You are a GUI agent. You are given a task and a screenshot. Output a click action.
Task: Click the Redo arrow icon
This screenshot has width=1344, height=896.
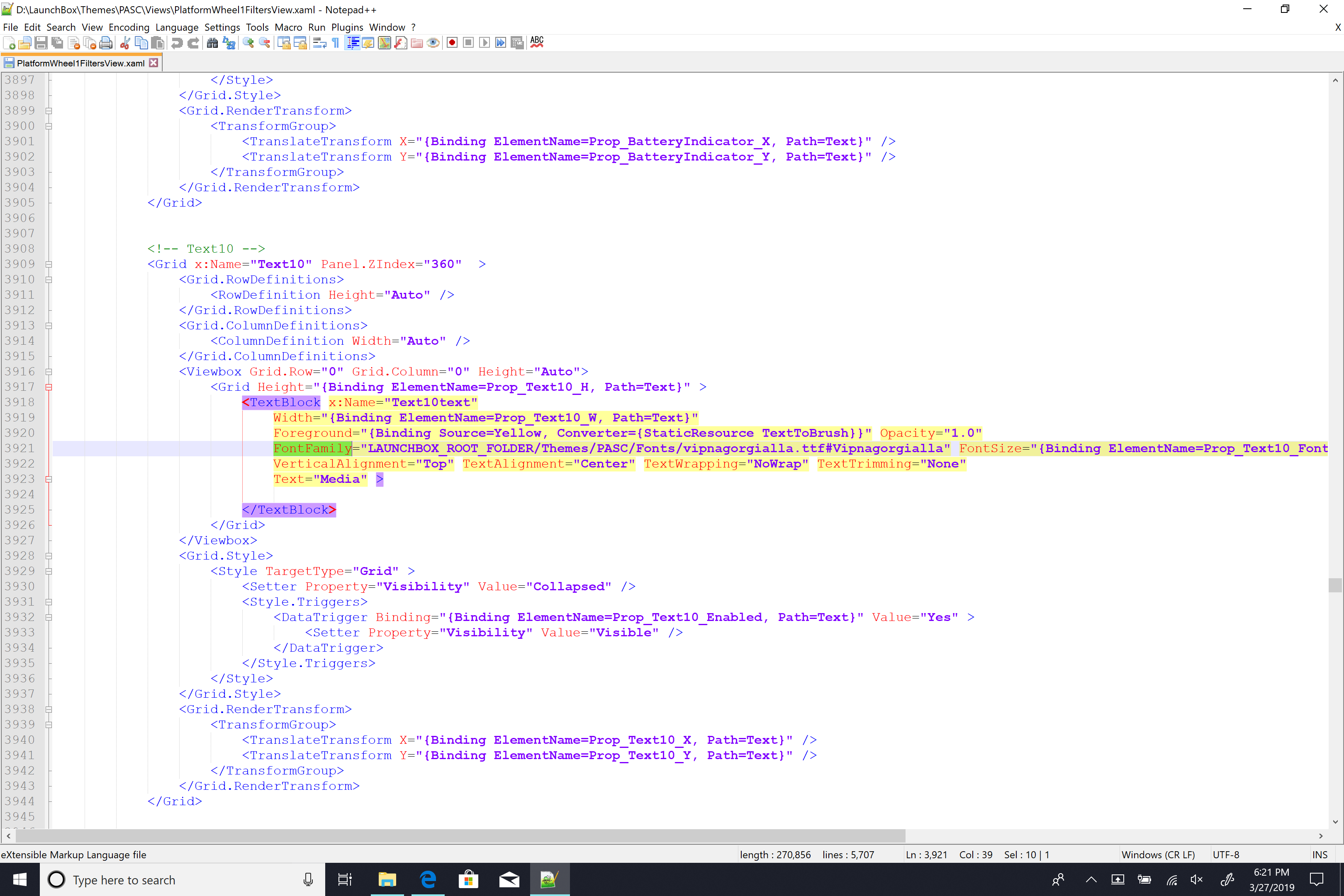tap(193, 43)
